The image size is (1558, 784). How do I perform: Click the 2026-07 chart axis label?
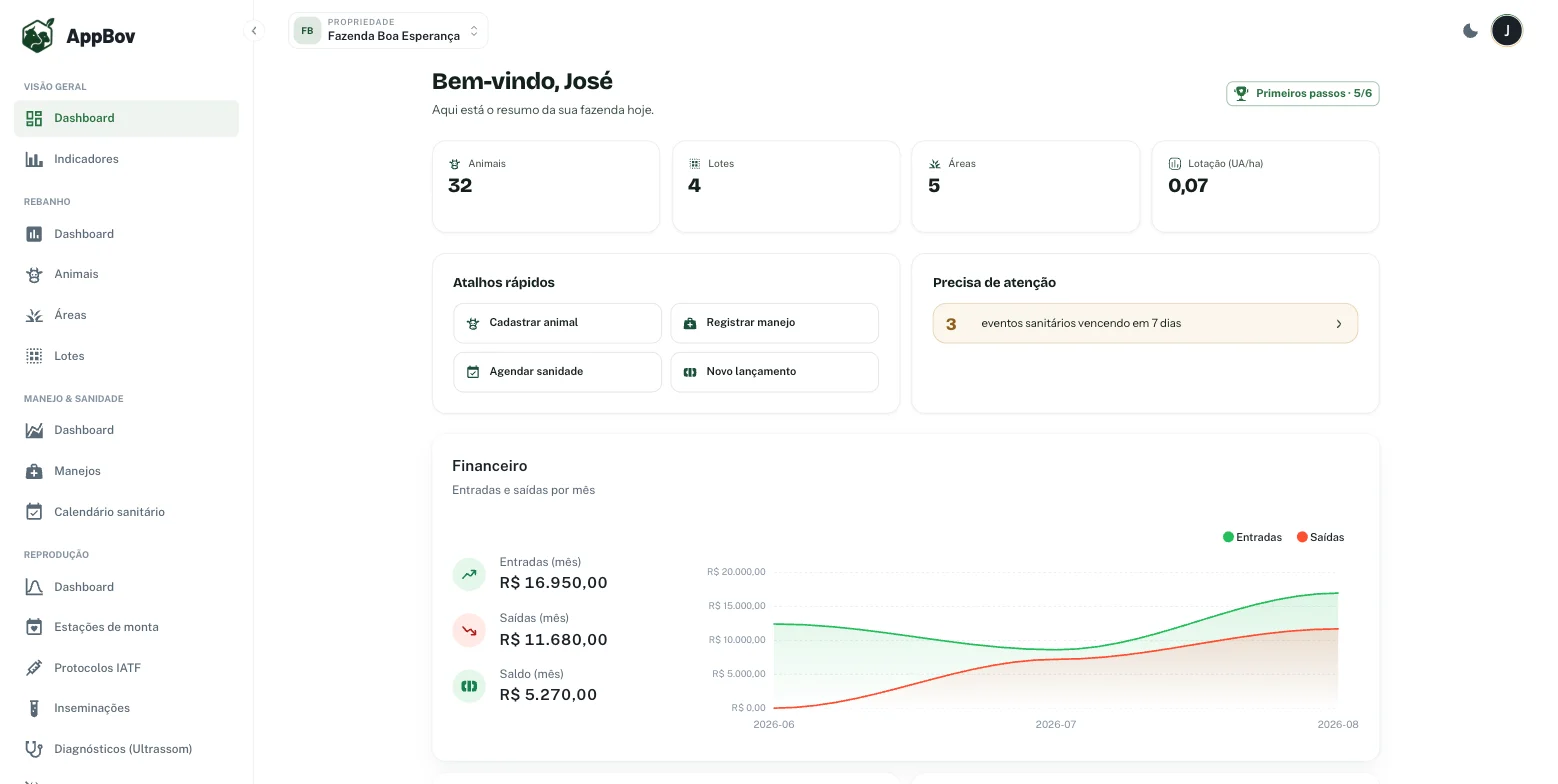coord(1056,724)
